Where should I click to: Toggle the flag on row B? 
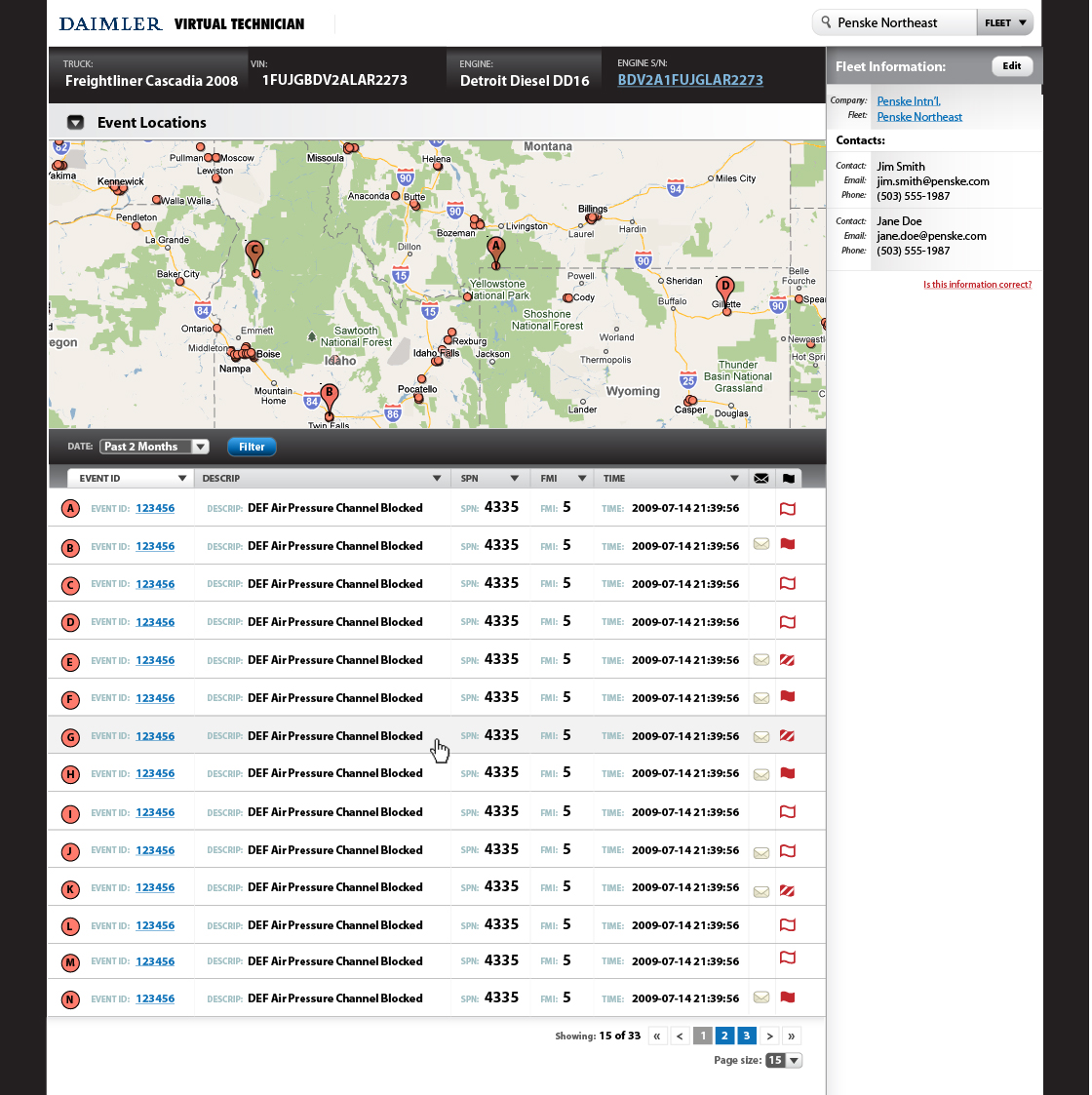tap(788, 545)
